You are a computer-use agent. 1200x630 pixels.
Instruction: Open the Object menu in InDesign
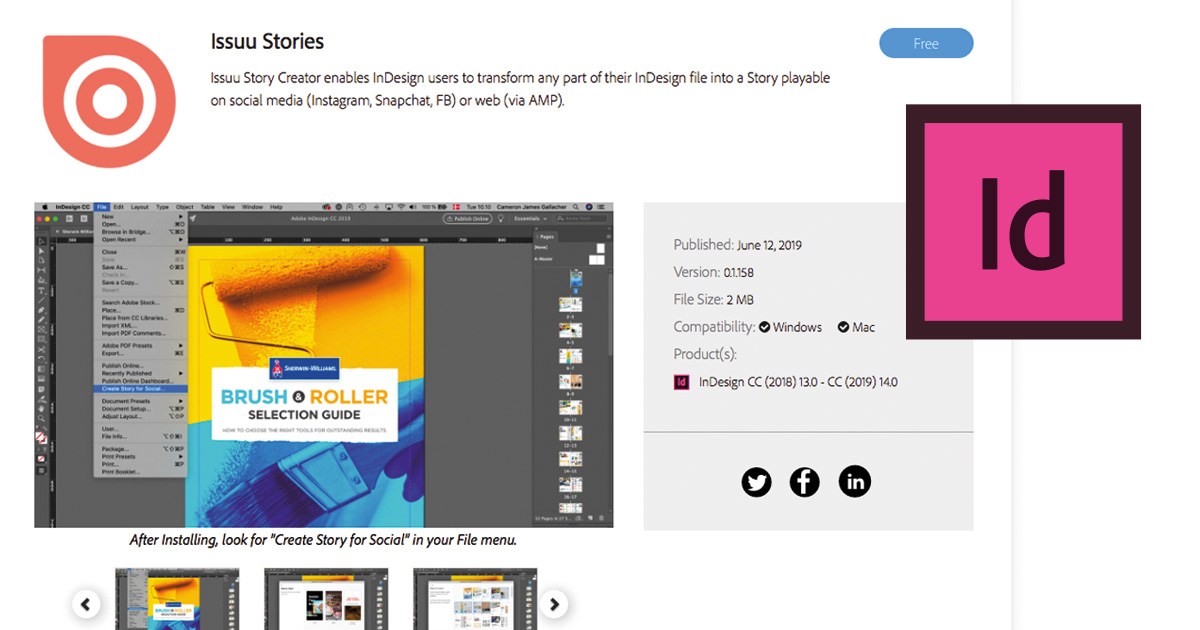(185, 207)
